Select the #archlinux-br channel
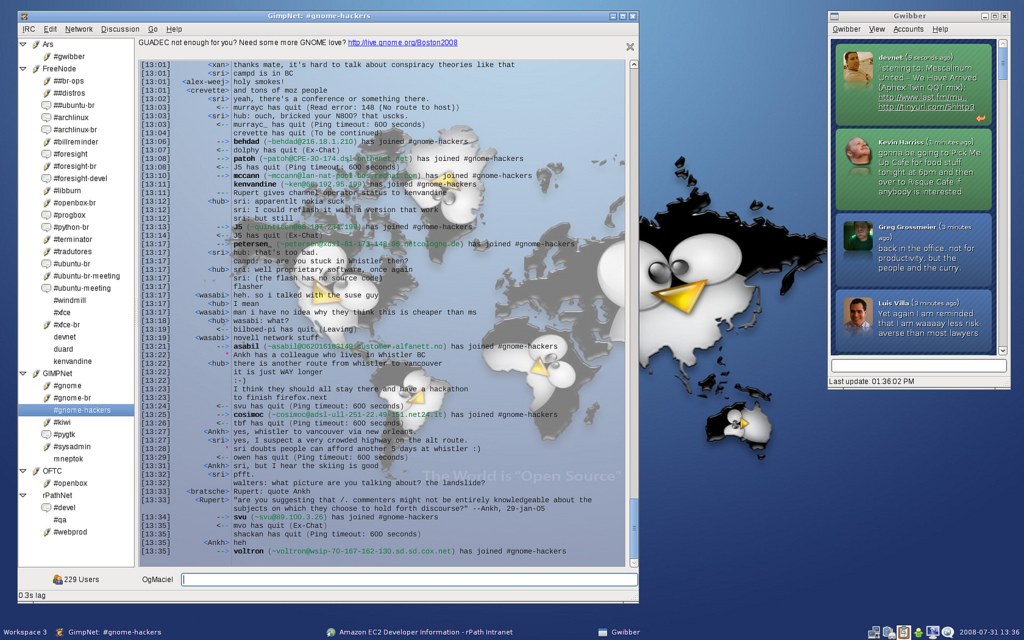The height and width of the screenshot is (640, 1024). coord(74,130)
